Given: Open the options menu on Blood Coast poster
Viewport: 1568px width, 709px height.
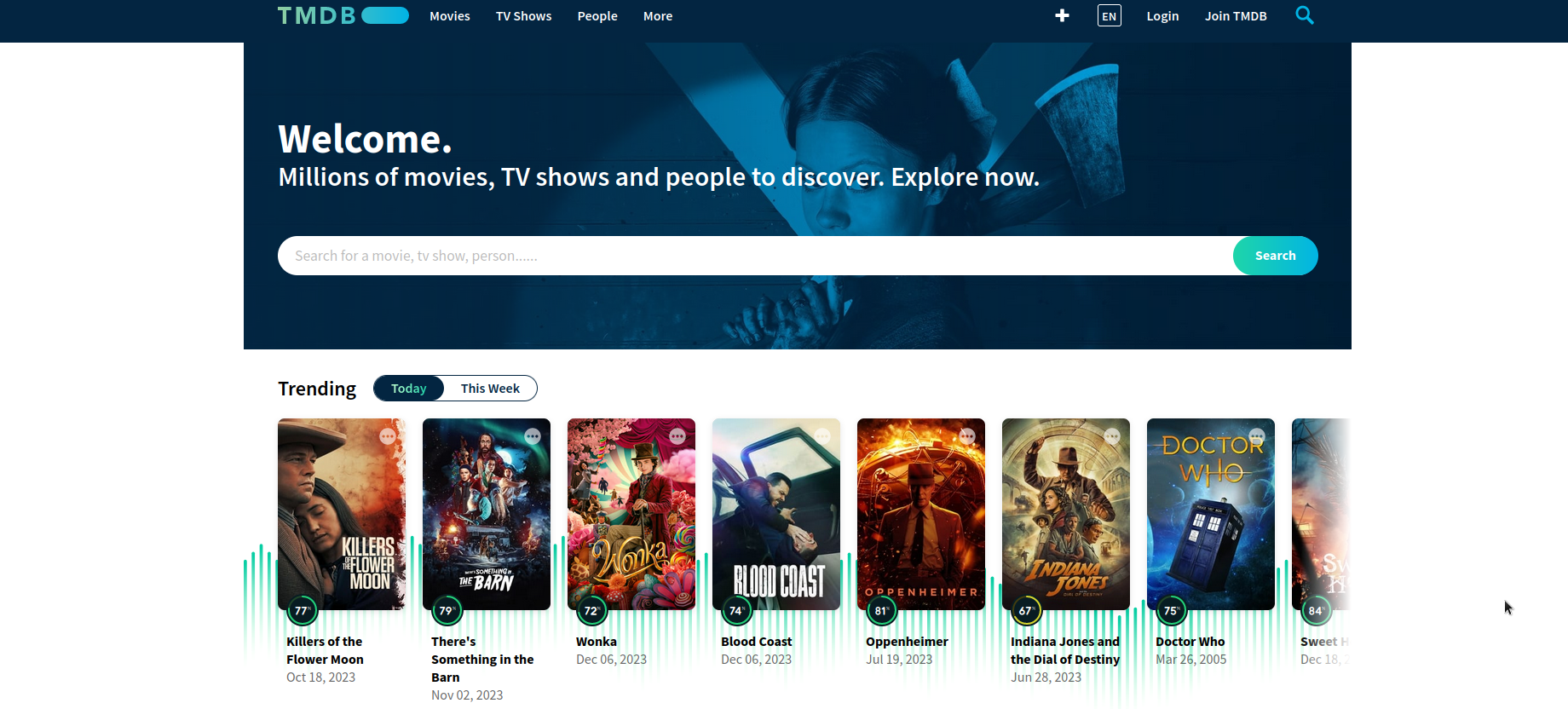Looking at the screenshot, I should [822, 436].
